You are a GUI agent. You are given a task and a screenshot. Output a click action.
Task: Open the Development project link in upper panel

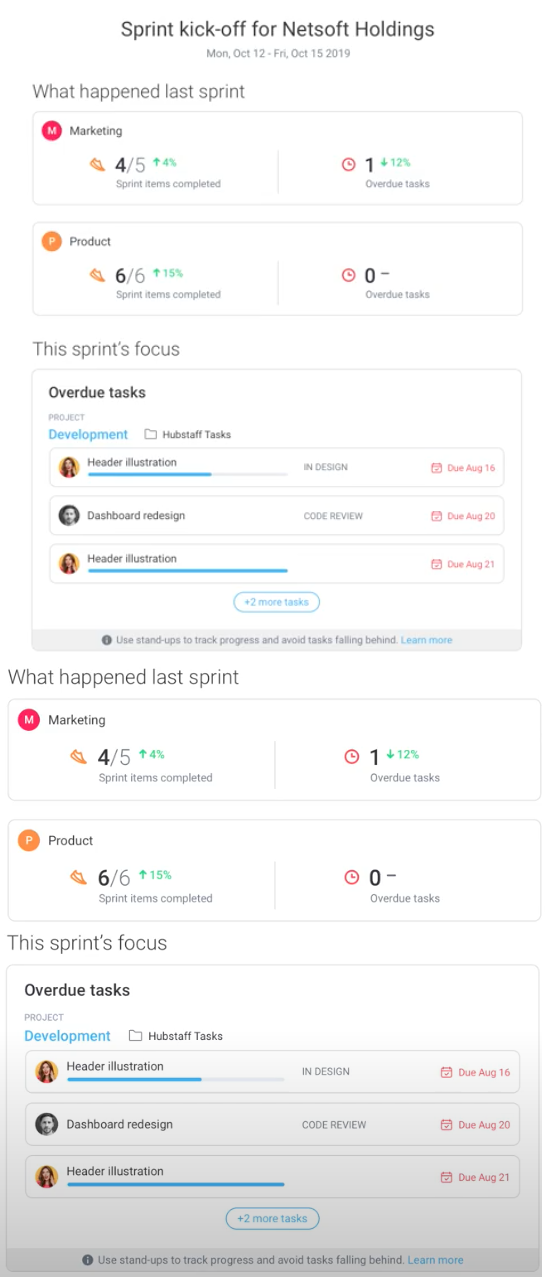(x=88, y=434)
